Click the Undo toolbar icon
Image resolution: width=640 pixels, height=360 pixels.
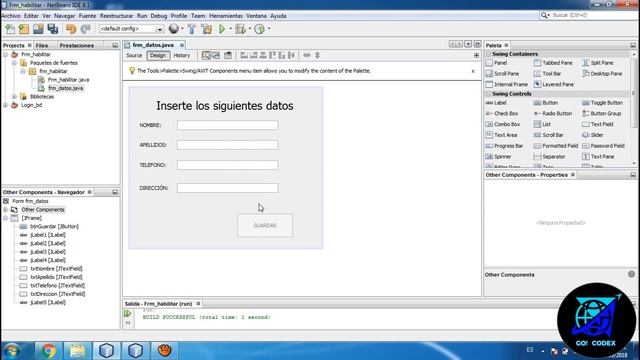(x=71, y=29)
